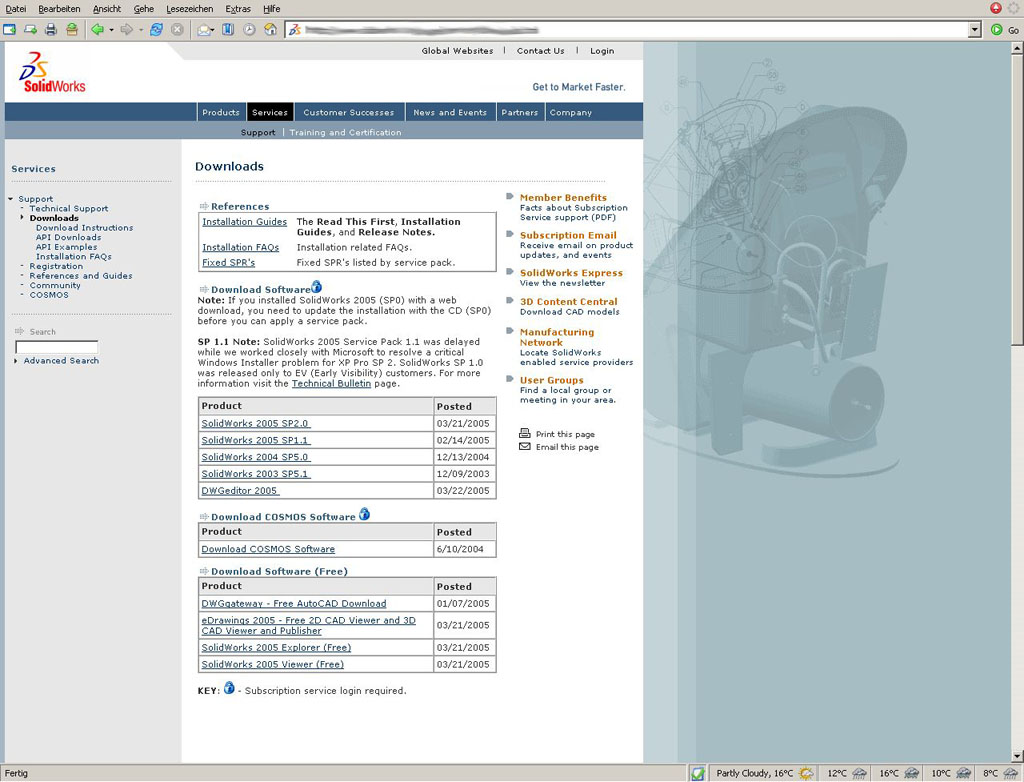1024x782 pixels.
Task: Click the vertical scrollbar down arrow
Action: pyautogui.click(x=1017, y=757)
